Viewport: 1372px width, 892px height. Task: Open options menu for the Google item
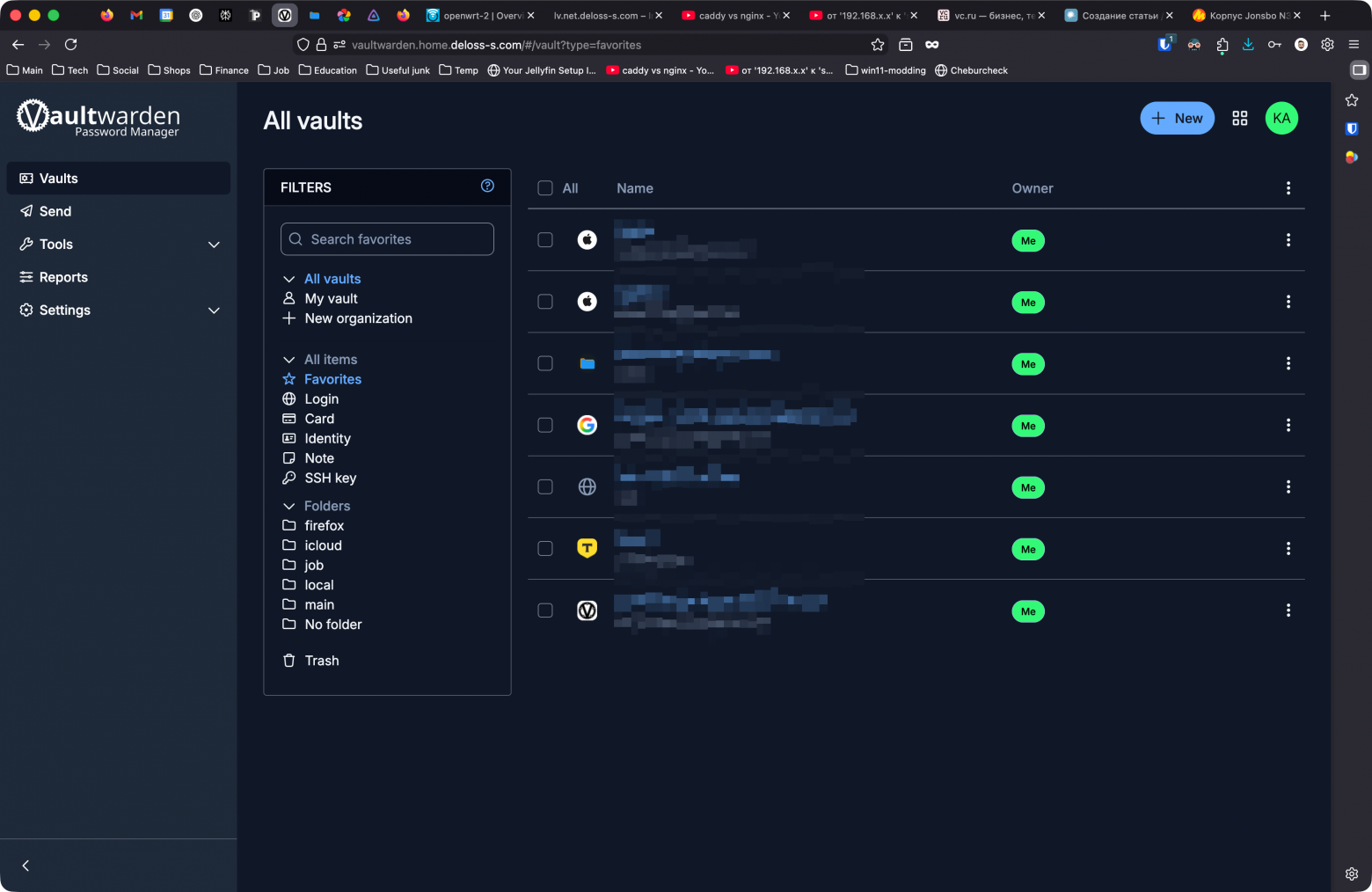(x=1288, y=425)
